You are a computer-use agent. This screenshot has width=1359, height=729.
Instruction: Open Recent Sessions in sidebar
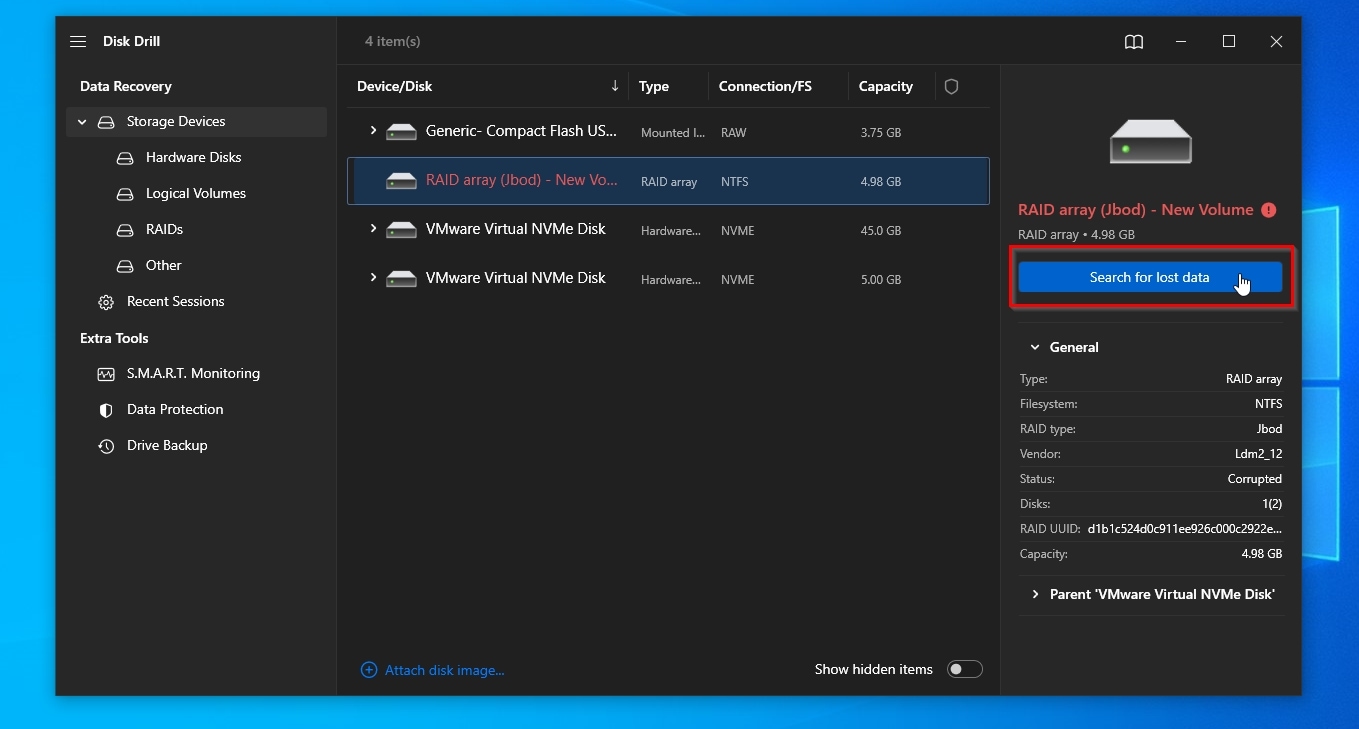(175, 302)
